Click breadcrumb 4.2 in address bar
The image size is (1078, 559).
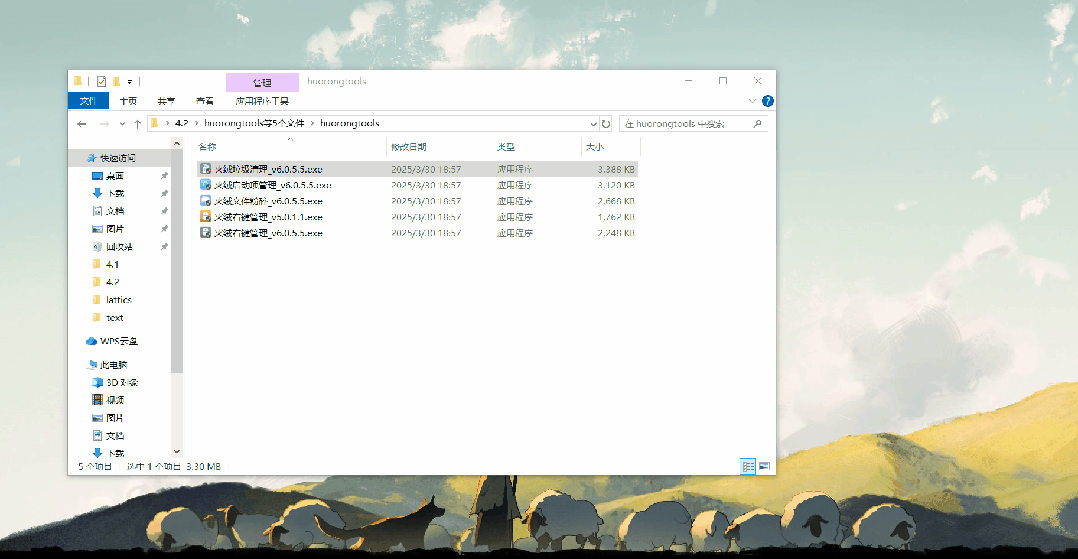click(182, 124)
